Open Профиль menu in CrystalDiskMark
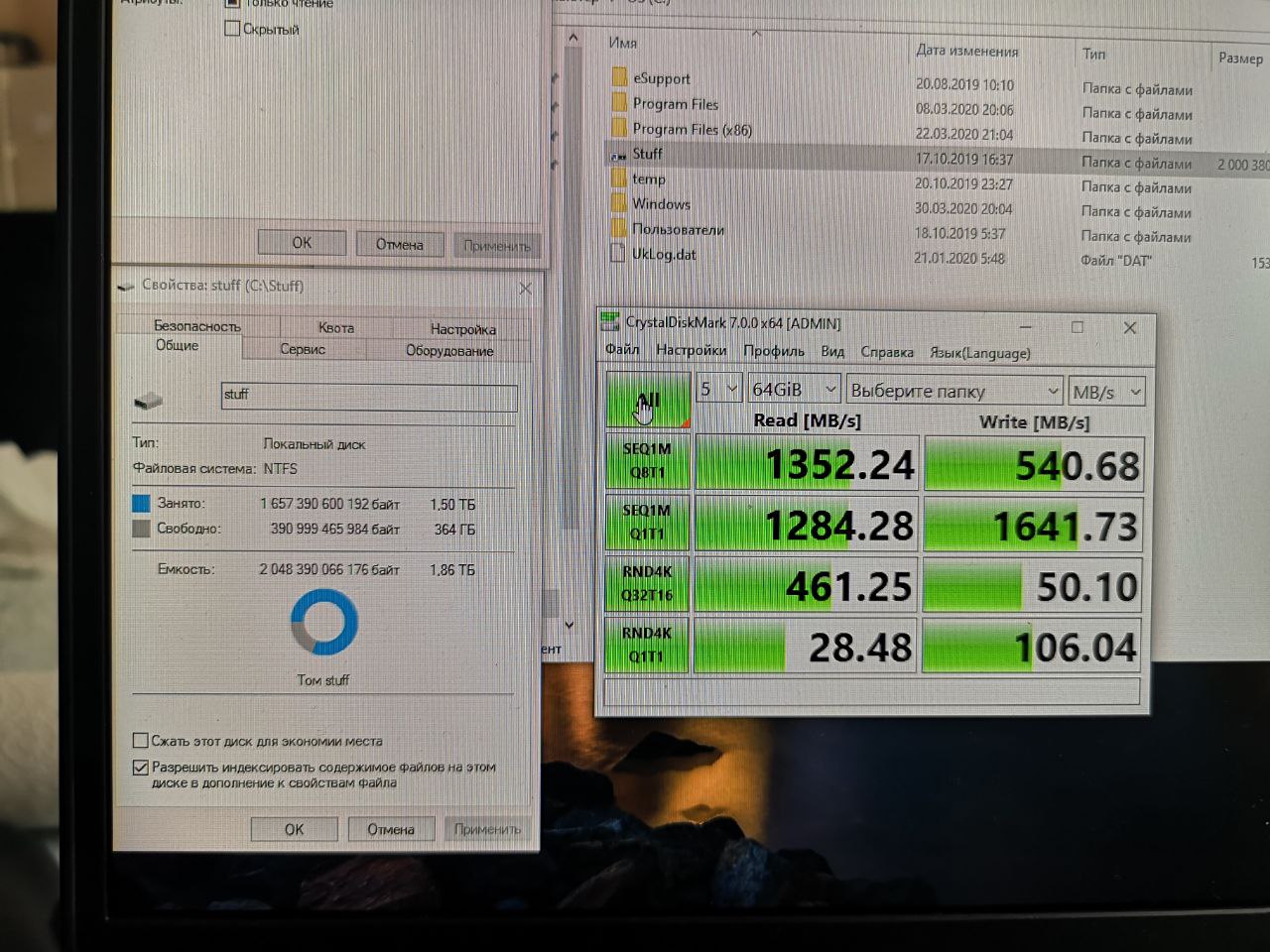This screenshot has width=1270, height=952. point(774,351)
